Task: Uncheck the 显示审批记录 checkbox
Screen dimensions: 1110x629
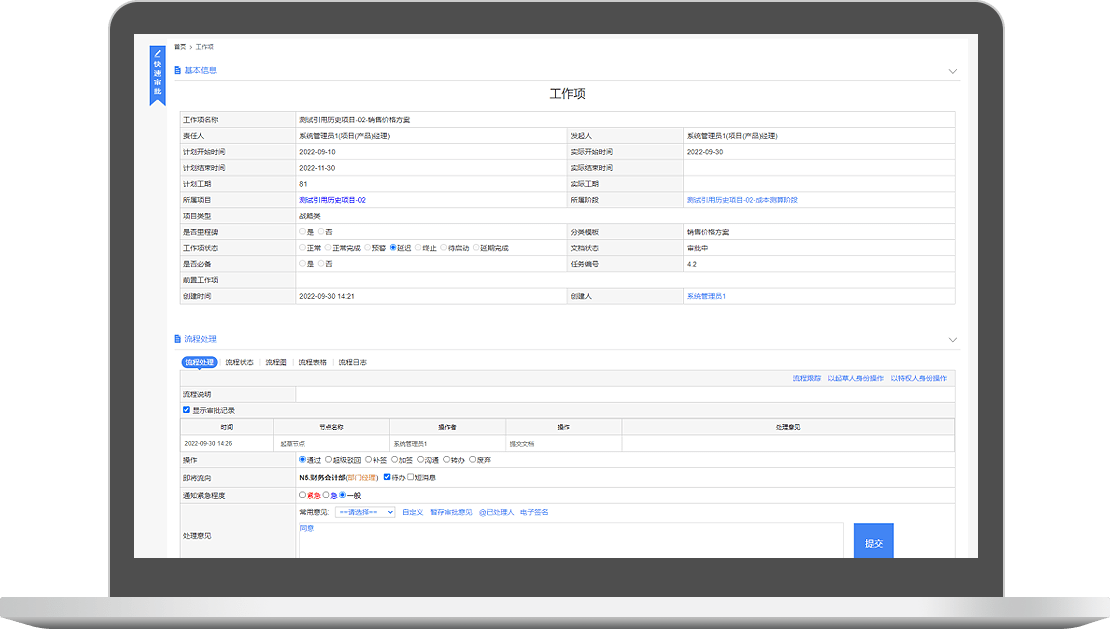Action: tap(186, 410)
